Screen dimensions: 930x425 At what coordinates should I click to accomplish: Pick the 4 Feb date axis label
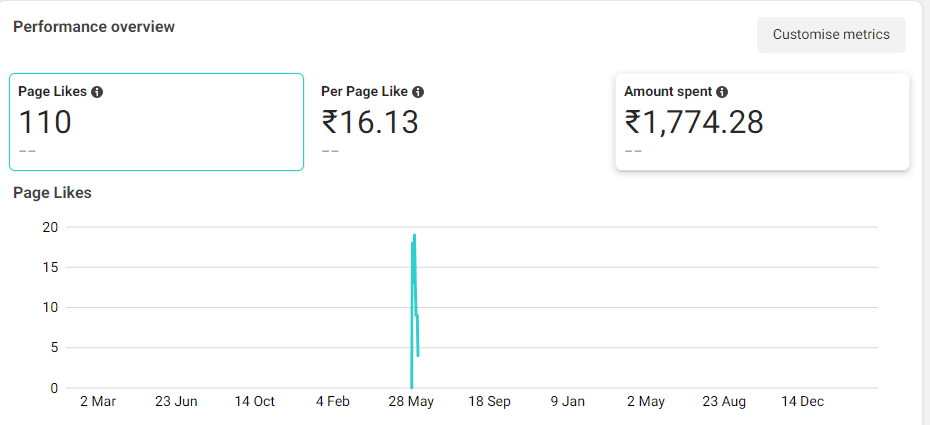click(x=333, y=401)
